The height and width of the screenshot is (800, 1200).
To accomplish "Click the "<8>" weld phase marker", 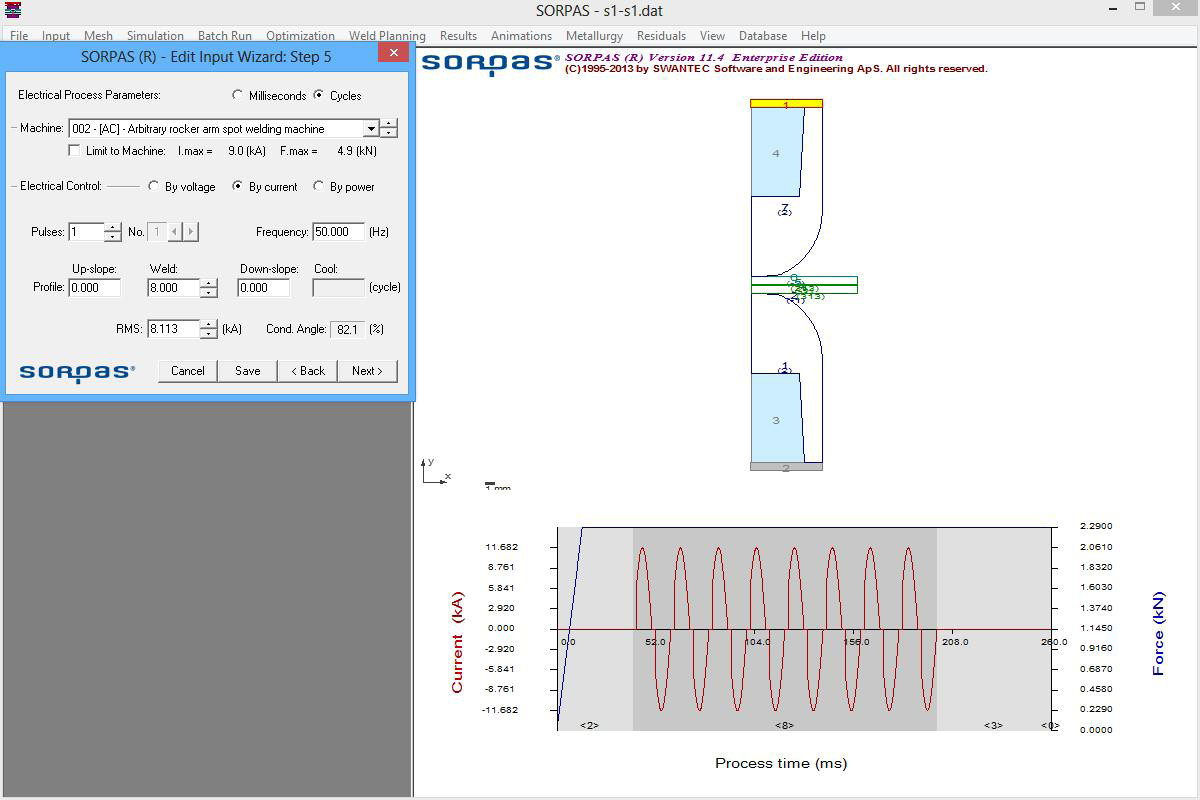I will pyautogui.click(x=784, y=725).
